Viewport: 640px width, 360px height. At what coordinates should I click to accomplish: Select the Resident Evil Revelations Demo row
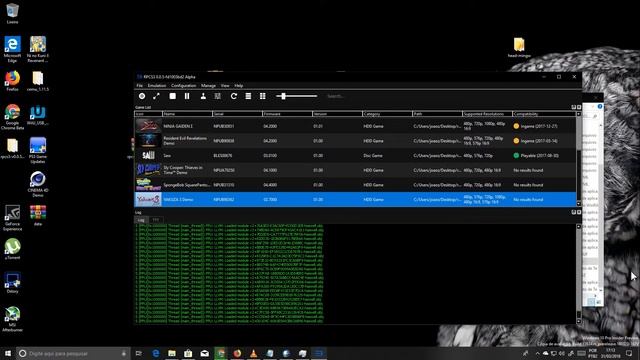pos(355,141)
